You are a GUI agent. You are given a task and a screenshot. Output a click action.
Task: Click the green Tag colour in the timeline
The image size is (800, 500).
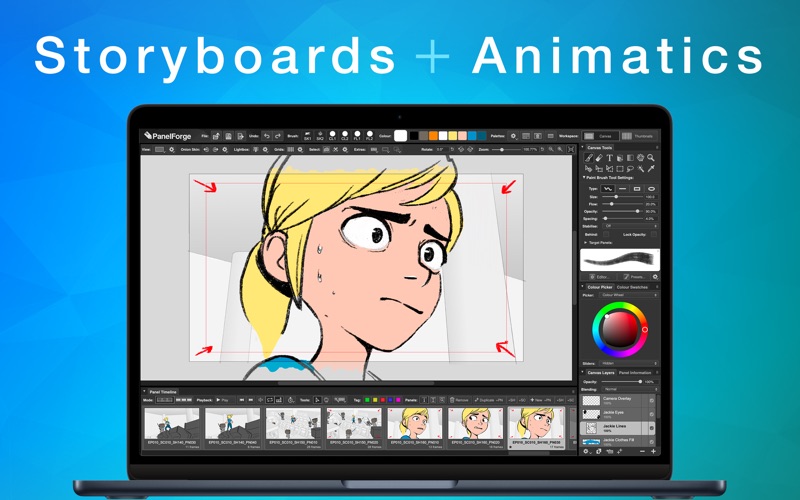pos(367,400)
